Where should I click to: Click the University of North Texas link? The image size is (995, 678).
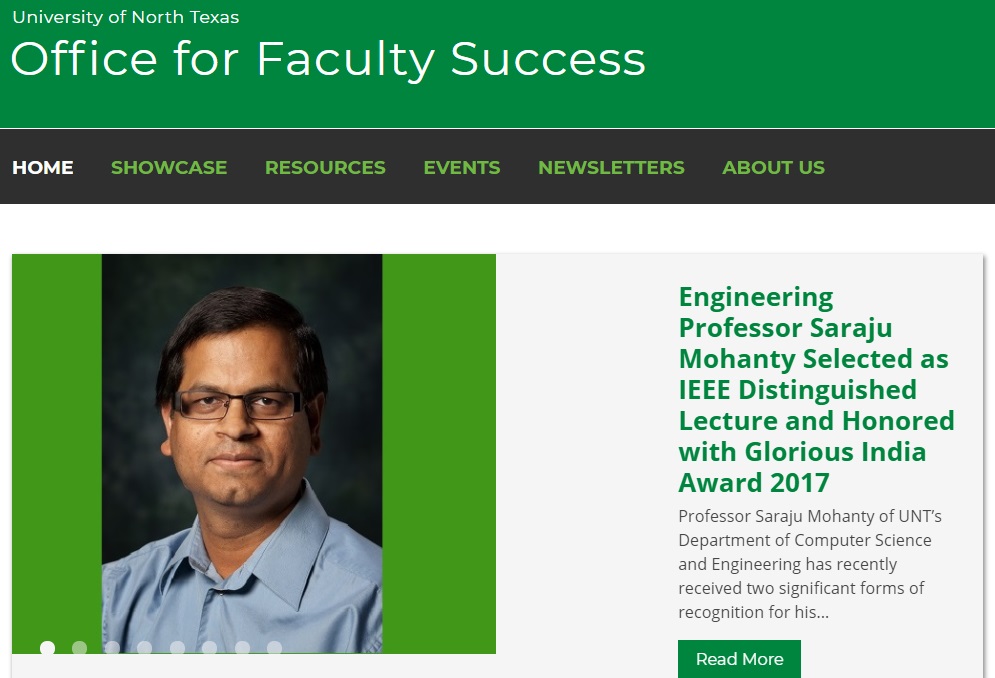(x=126, y=17)
